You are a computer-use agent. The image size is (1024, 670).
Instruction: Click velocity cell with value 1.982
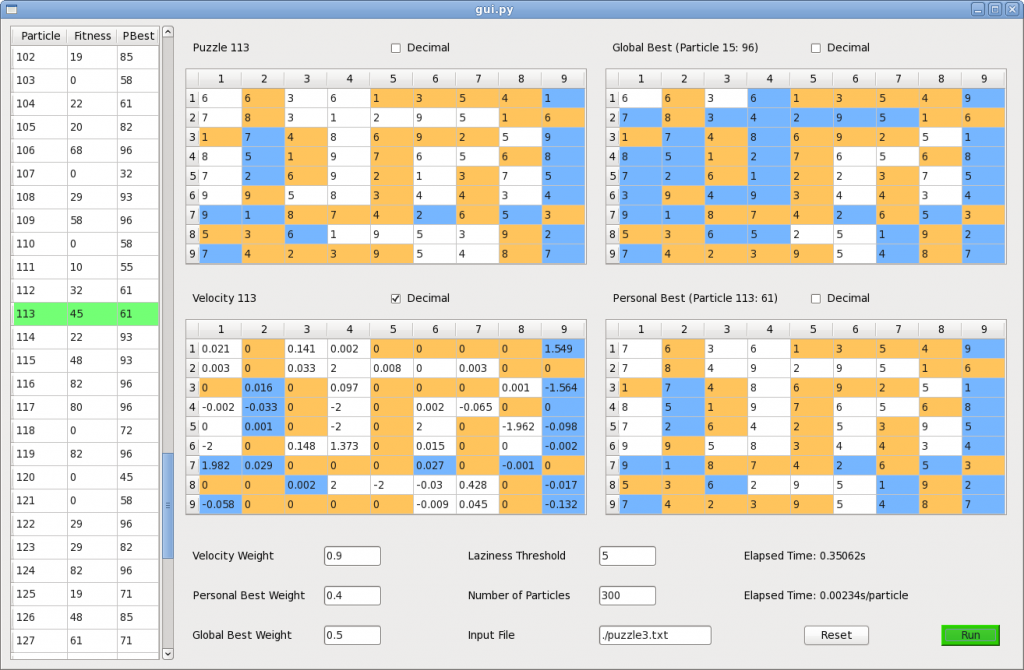(x=220, y=466)
